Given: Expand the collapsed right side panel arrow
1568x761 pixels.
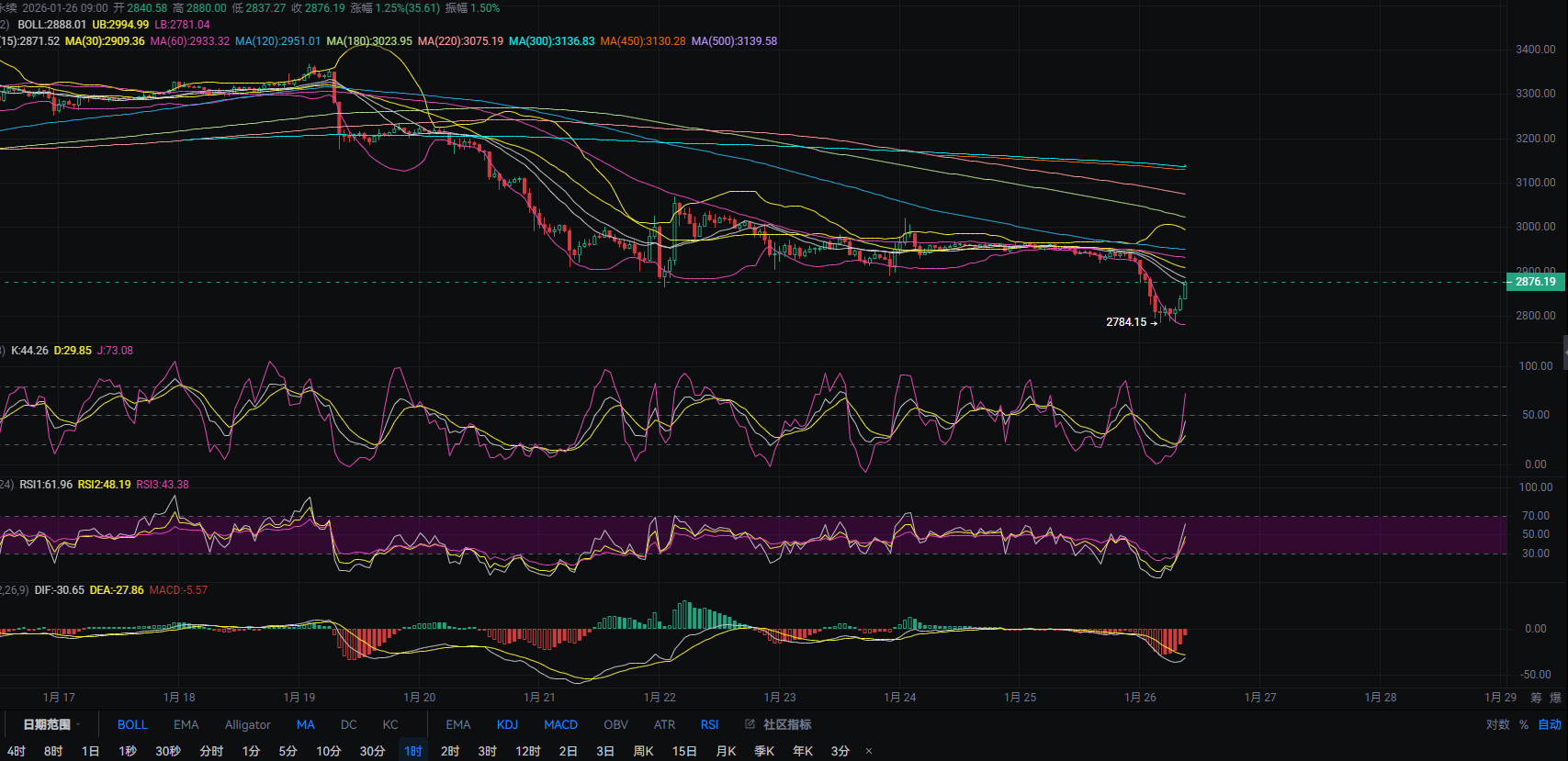Looking at the screenshot, I should (1563, 352).
